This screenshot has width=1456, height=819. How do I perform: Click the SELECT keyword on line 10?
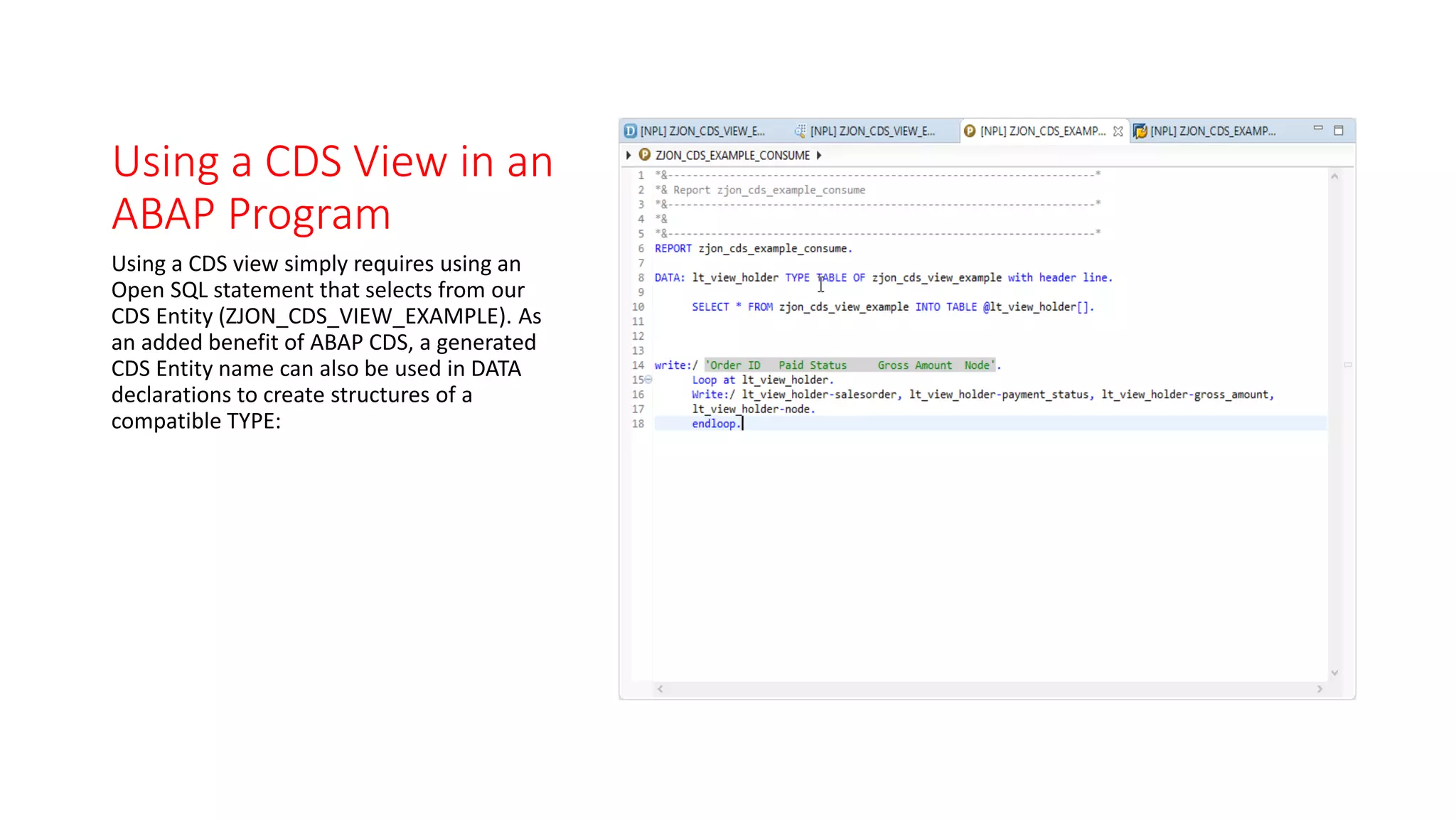click(x=710, y=306)
